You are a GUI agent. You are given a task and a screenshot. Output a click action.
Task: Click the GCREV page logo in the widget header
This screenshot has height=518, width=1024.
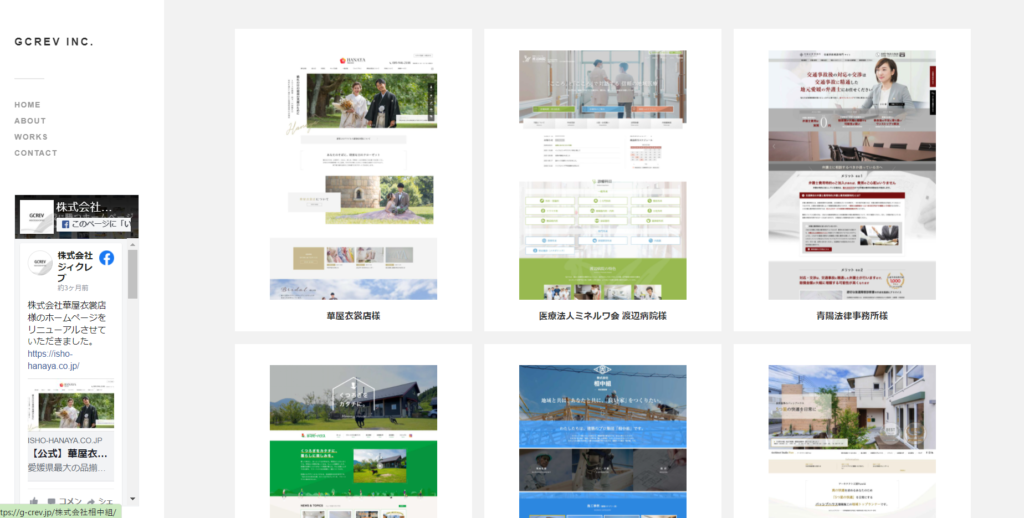tap(36, 215)
